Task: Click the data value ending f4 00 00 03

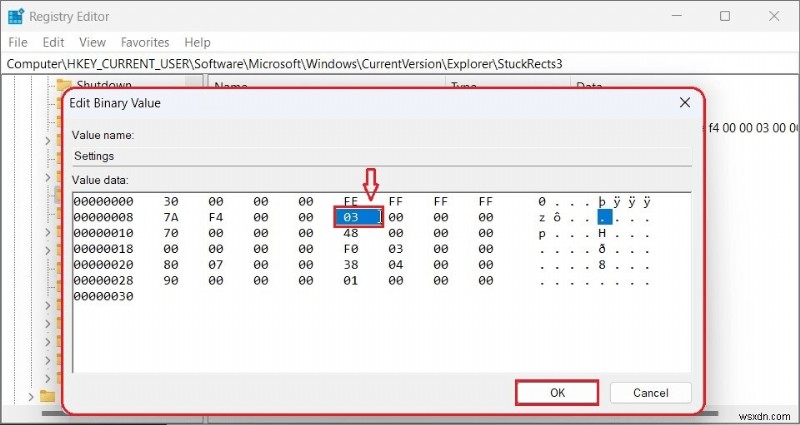Action: pos(753,128)
